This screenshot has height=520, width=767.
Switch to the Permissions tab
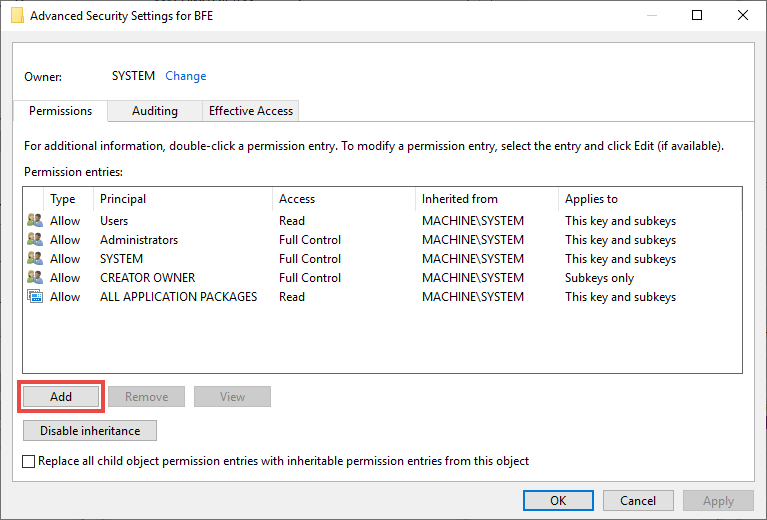[60, 111]
